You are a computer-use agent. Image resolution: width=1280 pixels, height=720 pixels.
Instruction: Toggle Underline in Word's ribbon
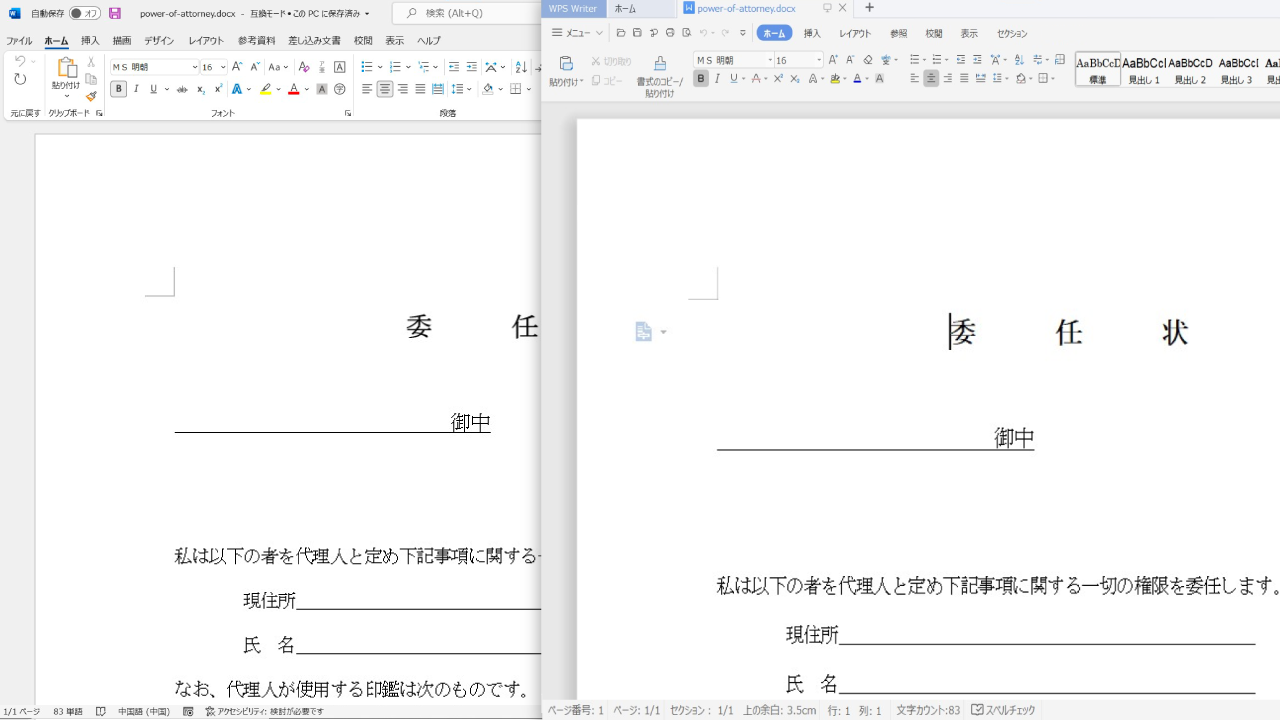(153, 89)
